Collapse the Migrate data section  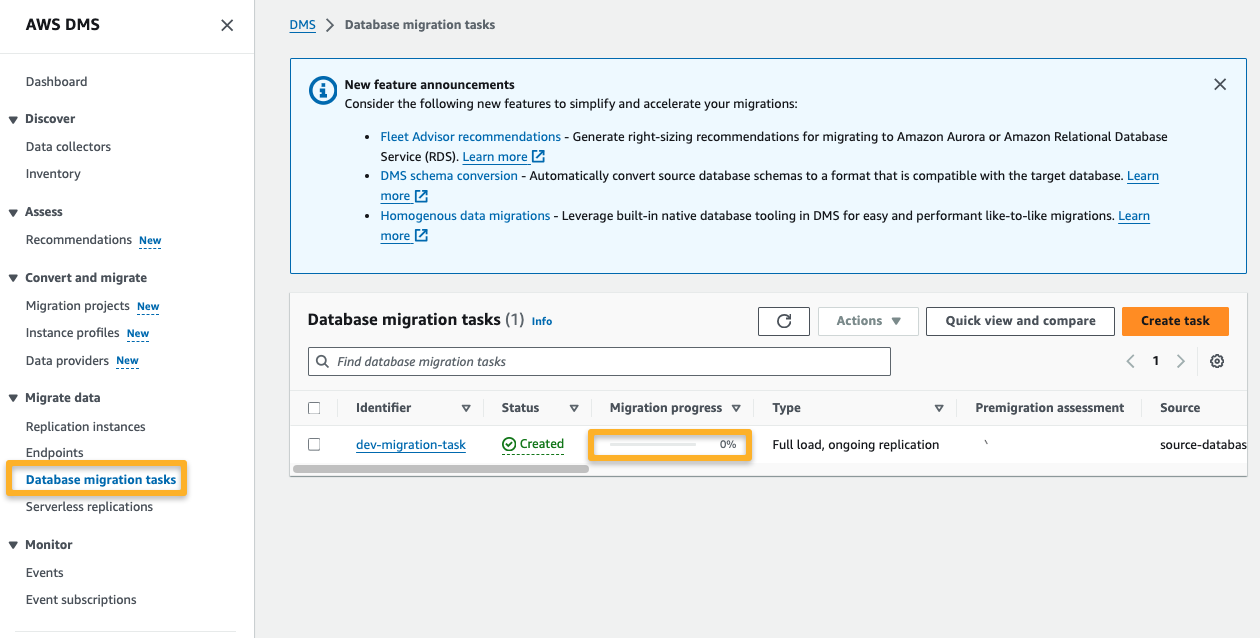coord(13,397)
